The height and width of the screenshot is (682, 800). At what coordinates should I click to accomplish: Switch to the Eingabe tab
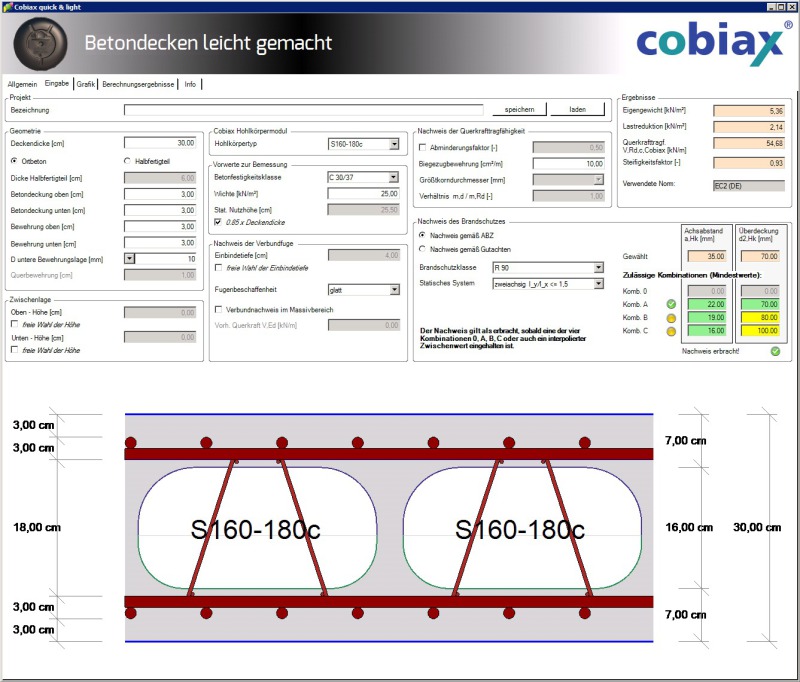click(x=57, y=83)
